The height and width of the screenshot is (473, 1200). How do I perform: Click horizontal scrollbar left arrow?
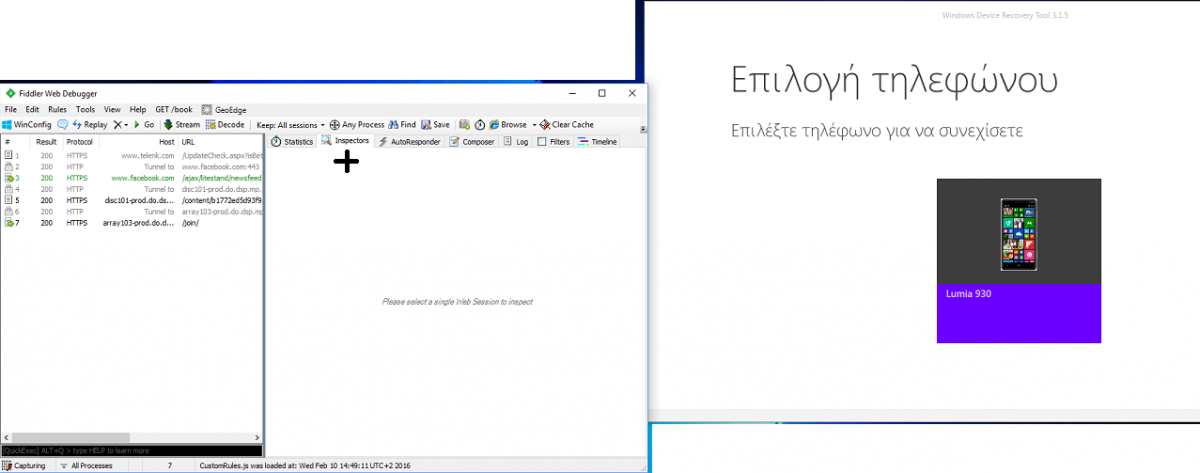(x=7, y=437)
